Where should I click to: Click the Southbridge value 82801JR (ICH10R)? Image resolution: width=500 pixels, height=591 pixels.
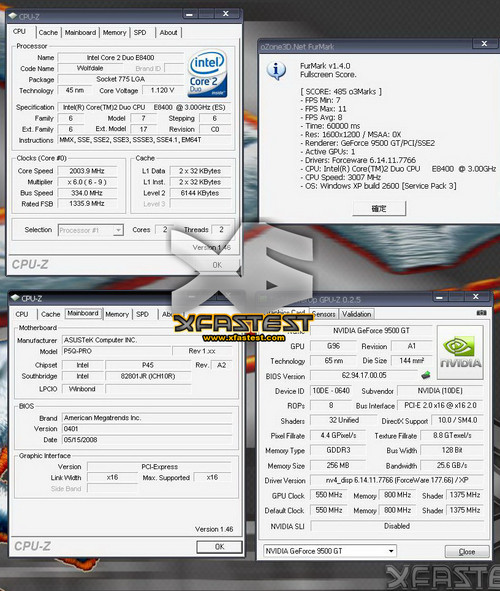point(148,376)
